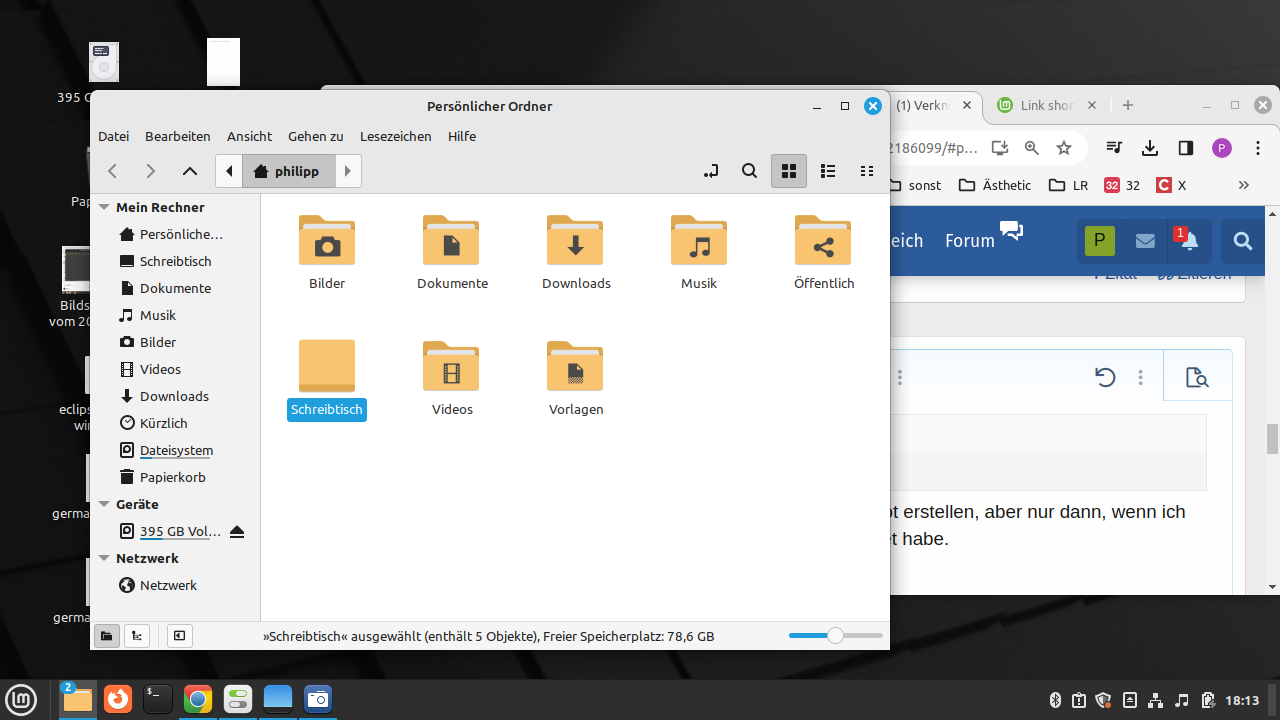Adjust the zoom slider in status bar
Image resolution: width=1280 pixels, height=720 pixels.
tap(836, 636)
